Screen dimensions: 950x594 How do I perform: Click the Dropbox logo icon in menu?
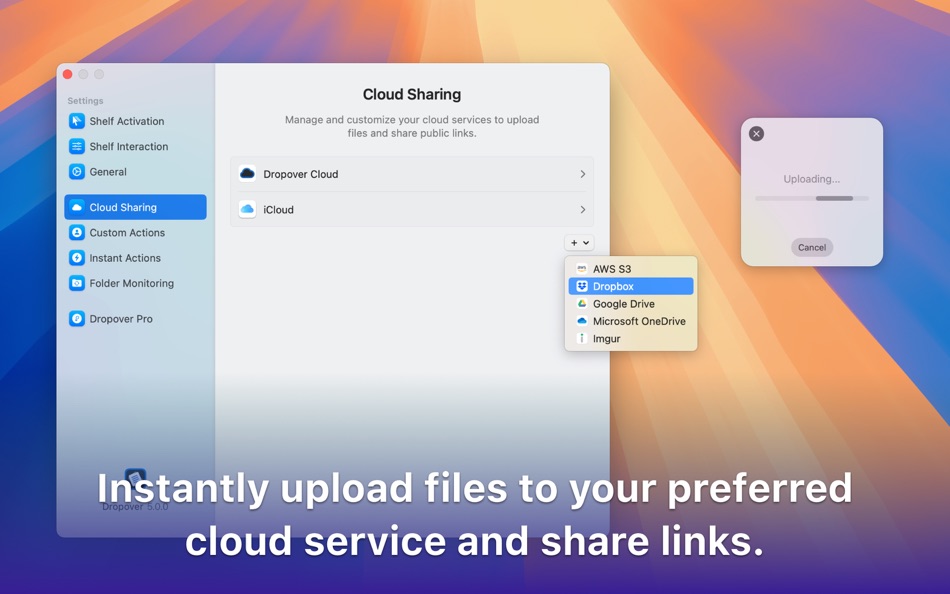[x=582, y=286]
